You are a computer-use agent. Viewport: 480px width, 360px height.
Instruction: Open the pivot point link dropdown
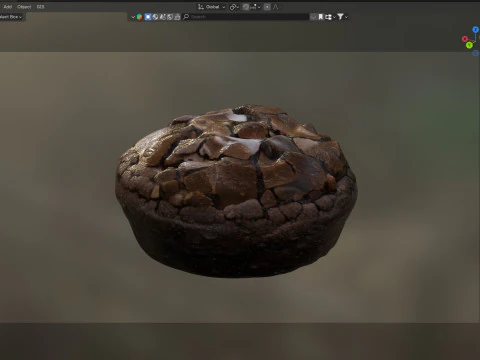234,7
